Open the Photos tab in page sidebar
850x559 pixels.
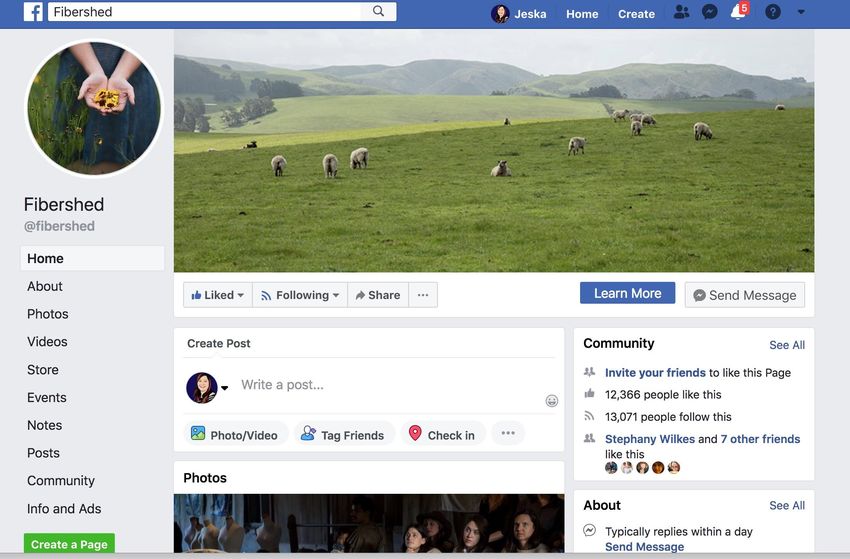[48, 314]
